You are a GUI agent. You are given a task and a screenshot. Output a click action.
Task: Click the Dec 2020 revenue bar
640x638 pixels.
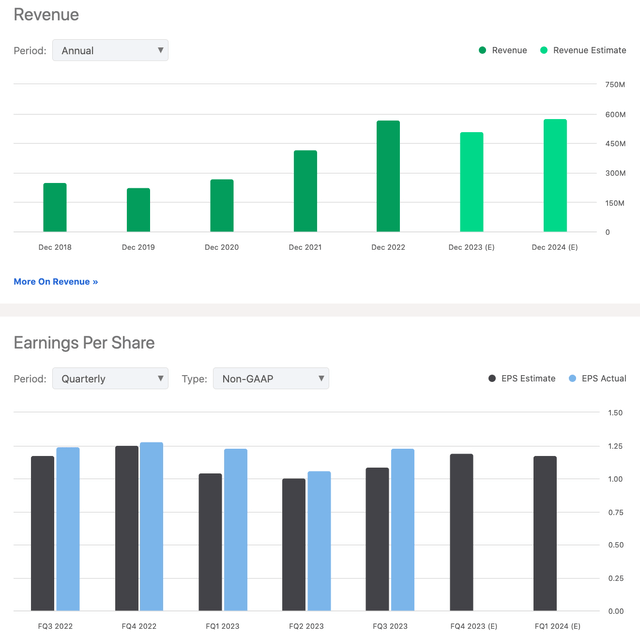click(x=222, y=206)
